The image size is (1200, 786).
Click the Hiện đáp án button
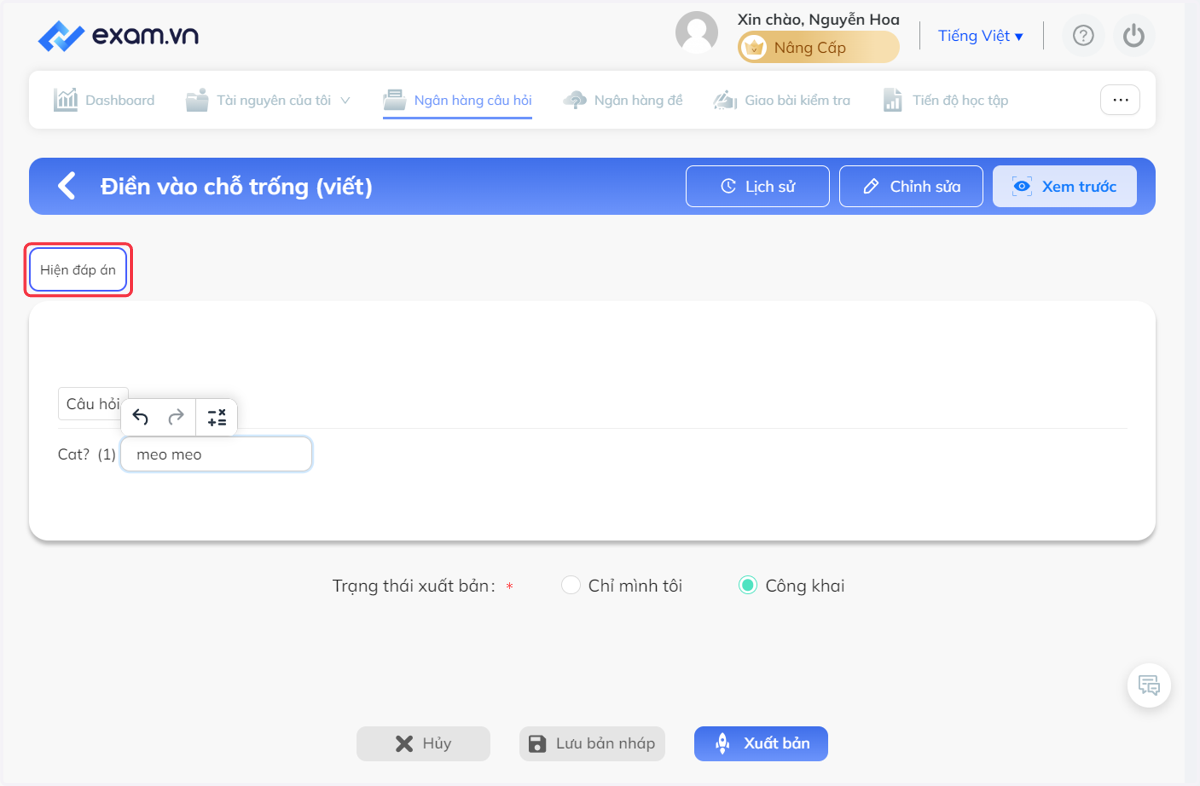(78, 270)
